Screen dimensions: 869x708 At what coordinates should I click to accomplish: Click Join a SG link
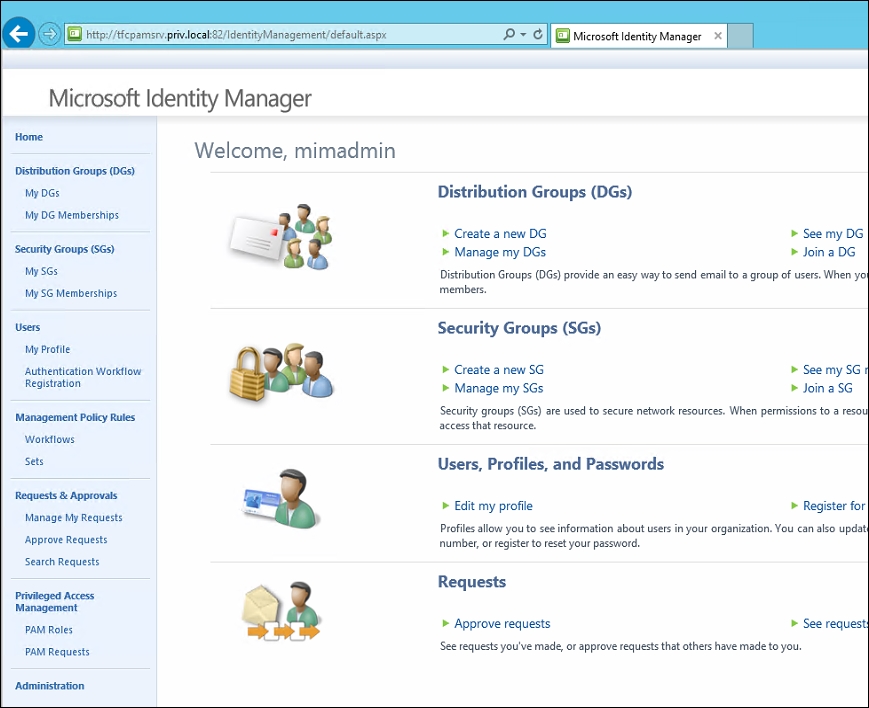tap(827, 388)
